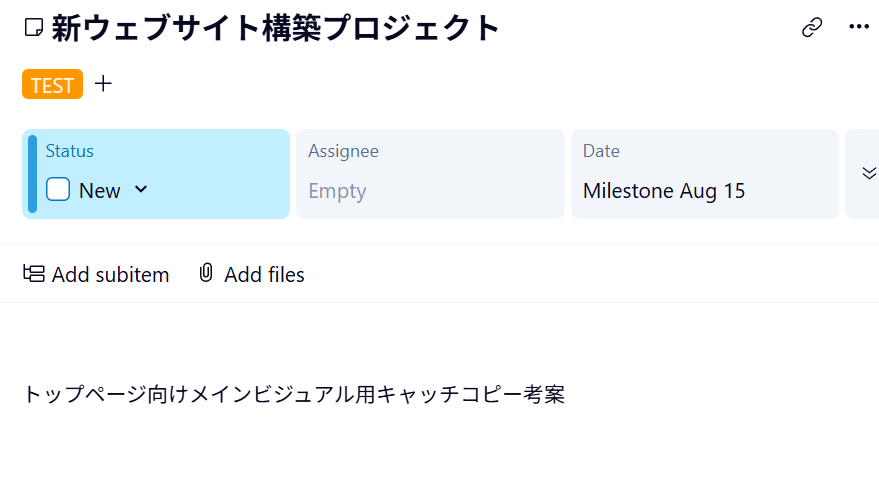The height and width of the screenshot is (481, 879).
Task: Tick the status checkbox next to New
Action: click(58, 190)
